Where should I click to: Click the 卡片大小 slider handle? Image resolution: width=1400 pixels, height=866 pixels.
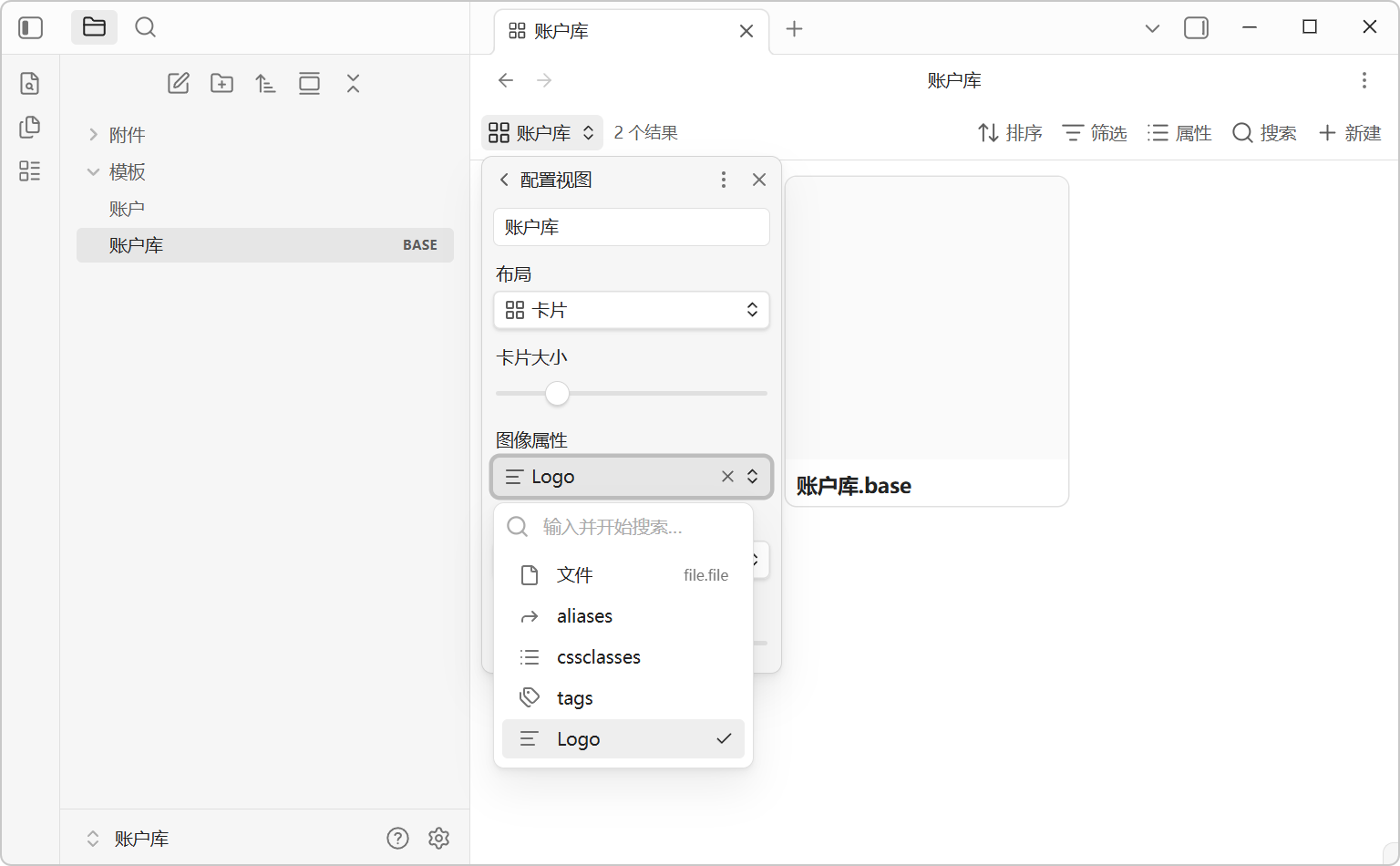click(x=557, y=394)
